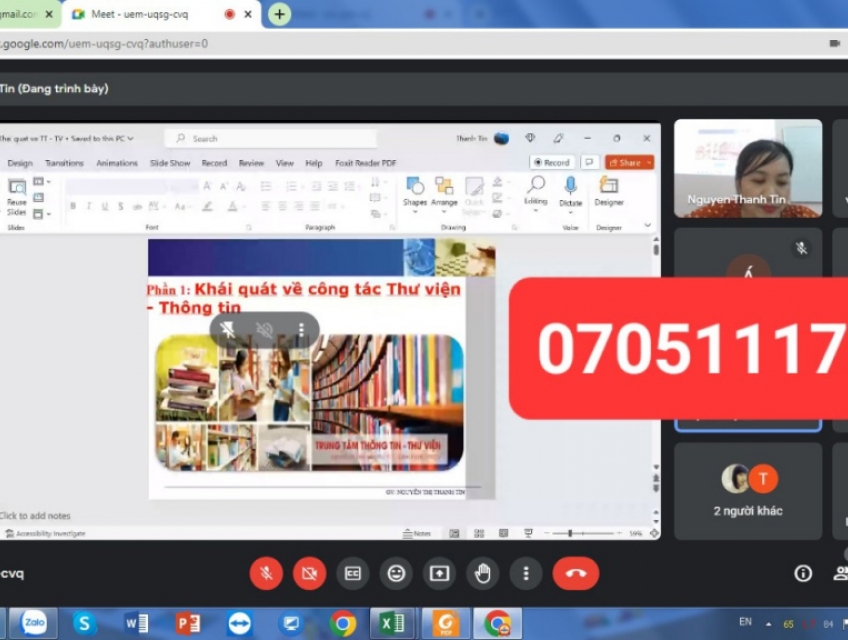The image size is (848, 640).
Task: Open the emoji reactions button
Action: coord(396,573)
